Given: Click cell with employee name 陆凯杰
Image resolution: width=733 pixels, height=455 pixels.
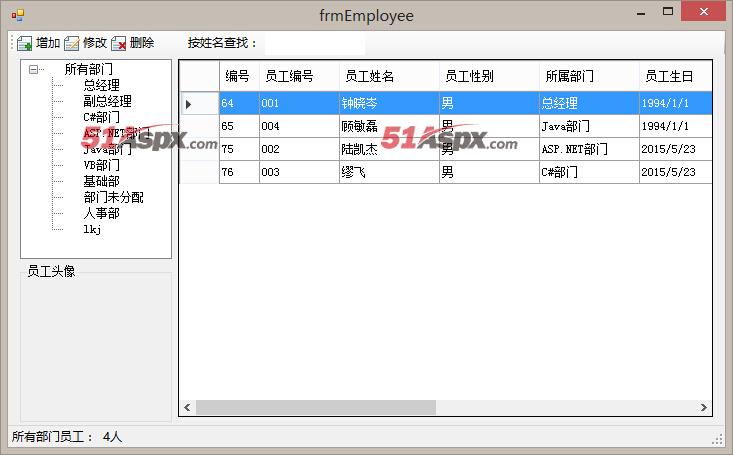Looking at the screenshot, I should pyautogui.click(x=389, y=149).
